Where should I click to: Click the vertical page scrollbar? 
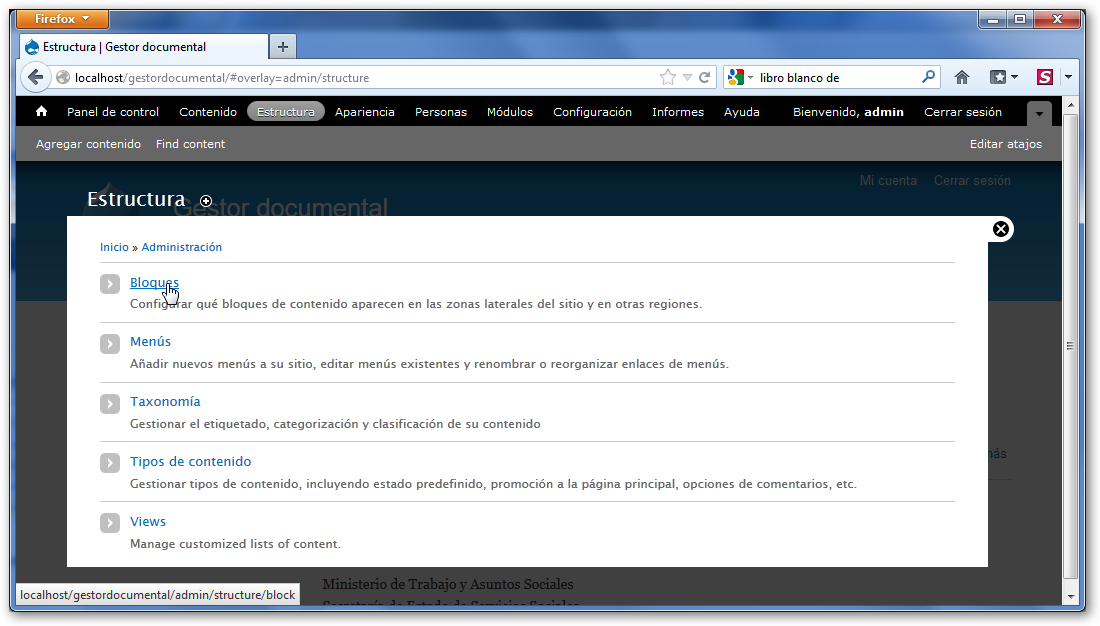coord(1070,345)
